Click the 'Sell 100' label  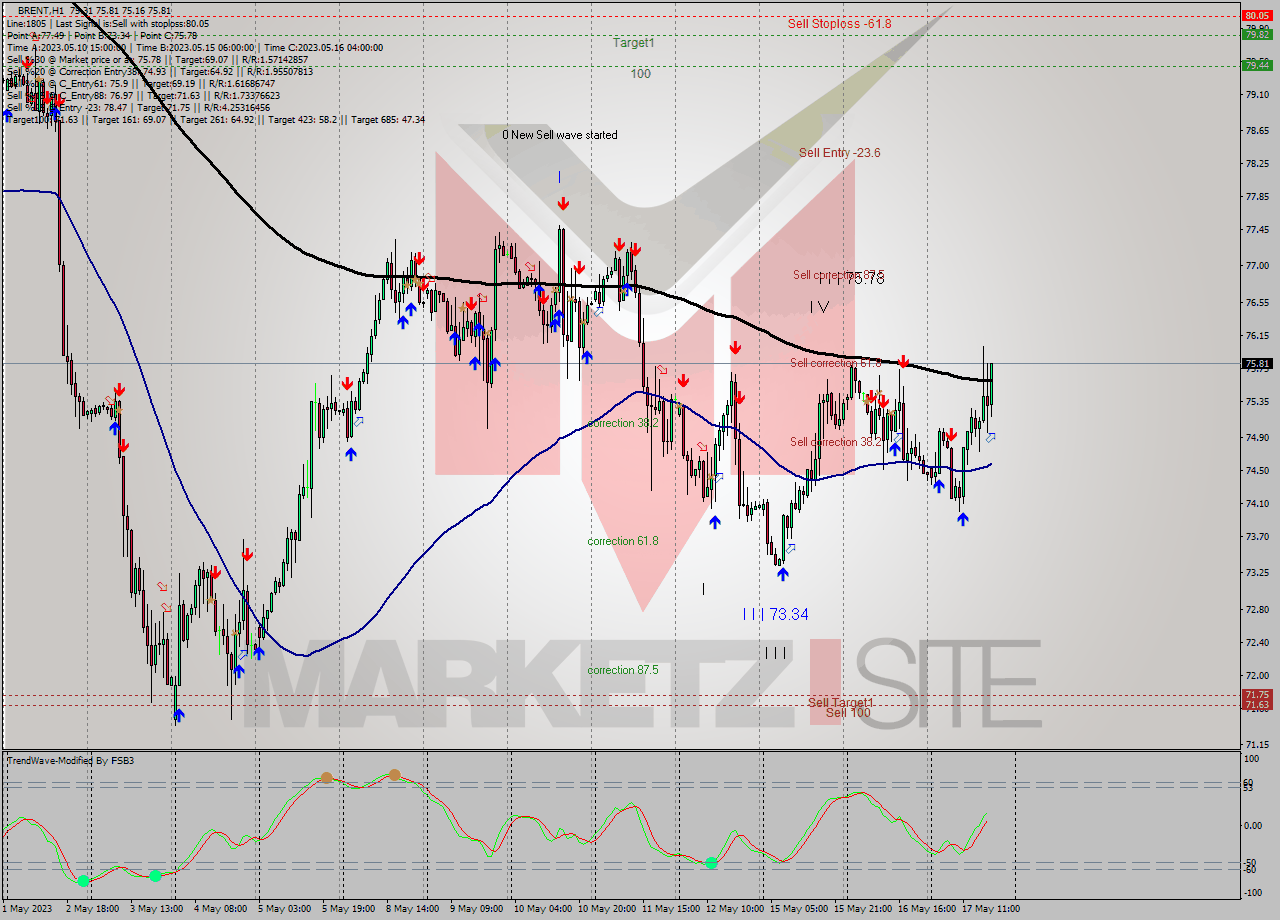tap(847, 712)
